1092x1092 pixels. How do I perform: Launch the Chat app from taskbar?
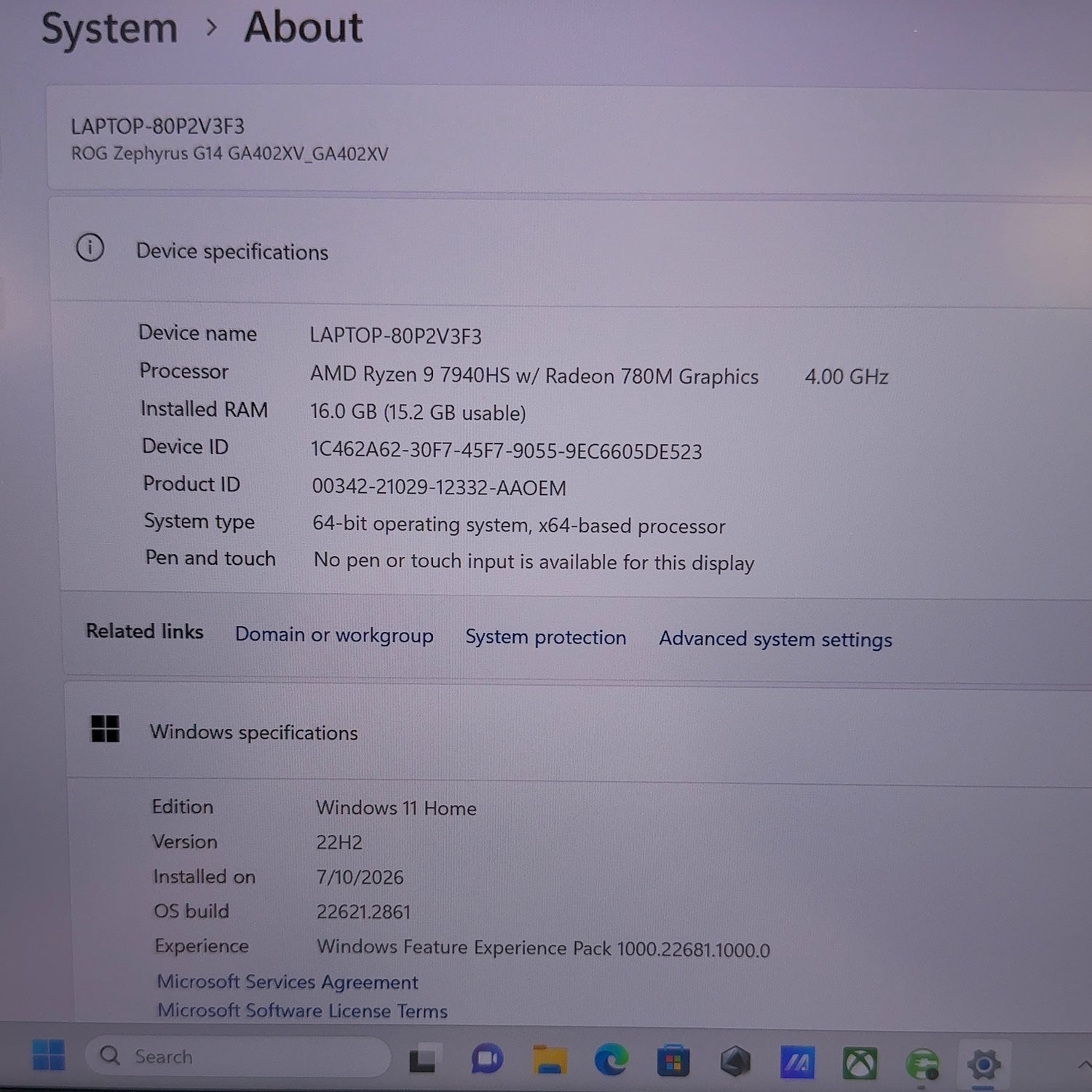click(486, 1060)
